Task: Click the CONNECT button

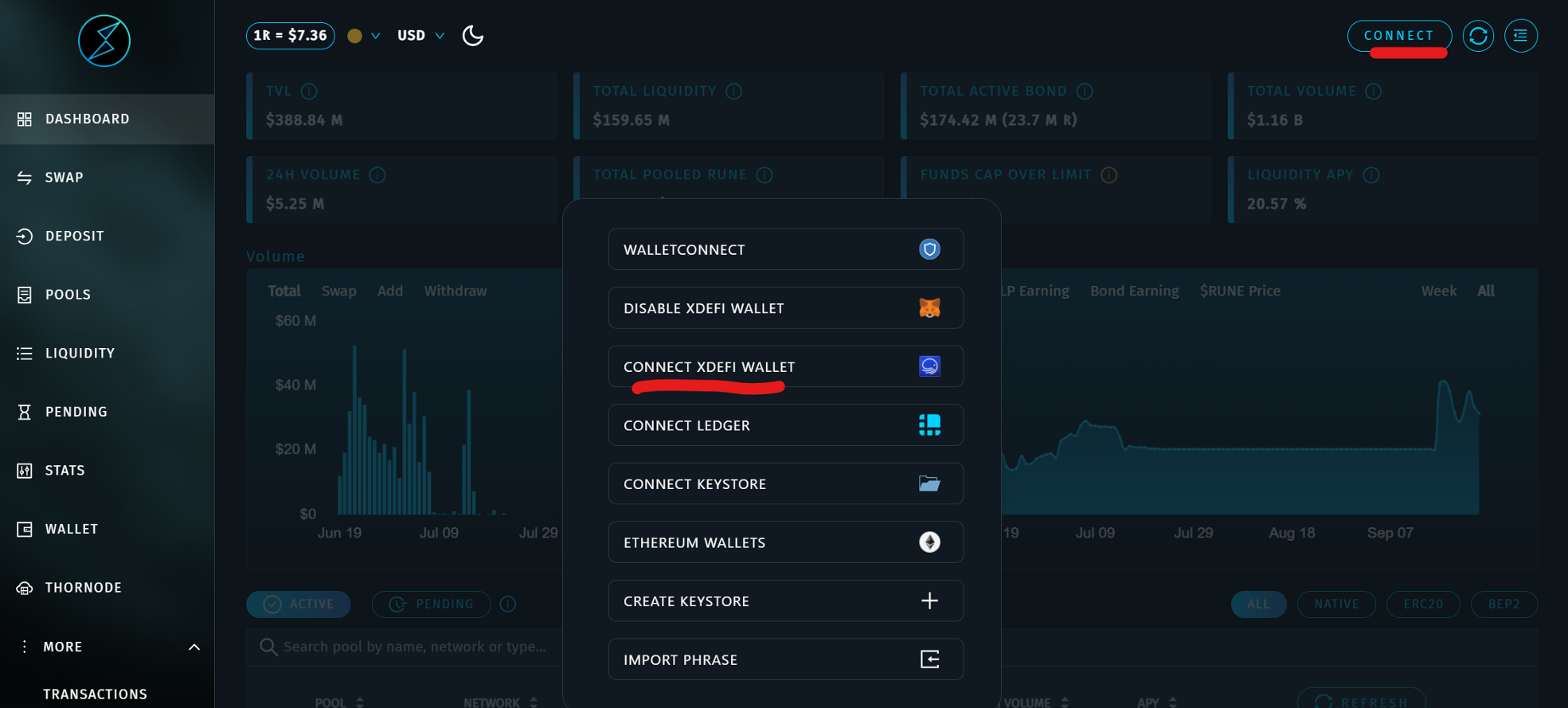Action: click(1399, 36)
